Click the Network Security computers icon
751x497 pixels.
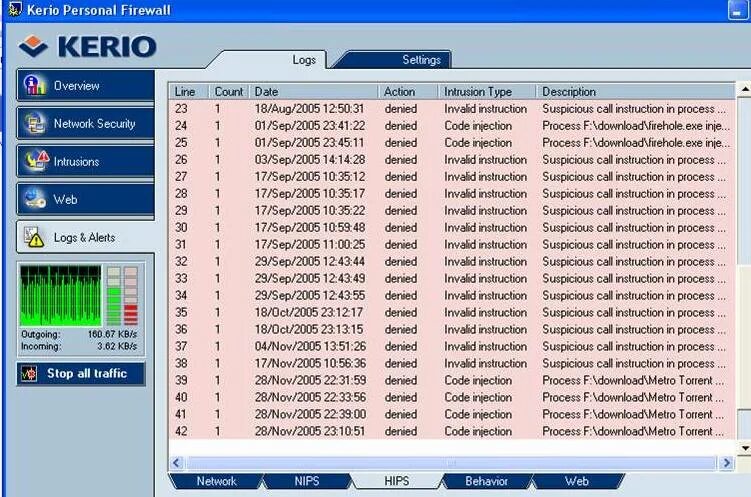pos(35,123)
